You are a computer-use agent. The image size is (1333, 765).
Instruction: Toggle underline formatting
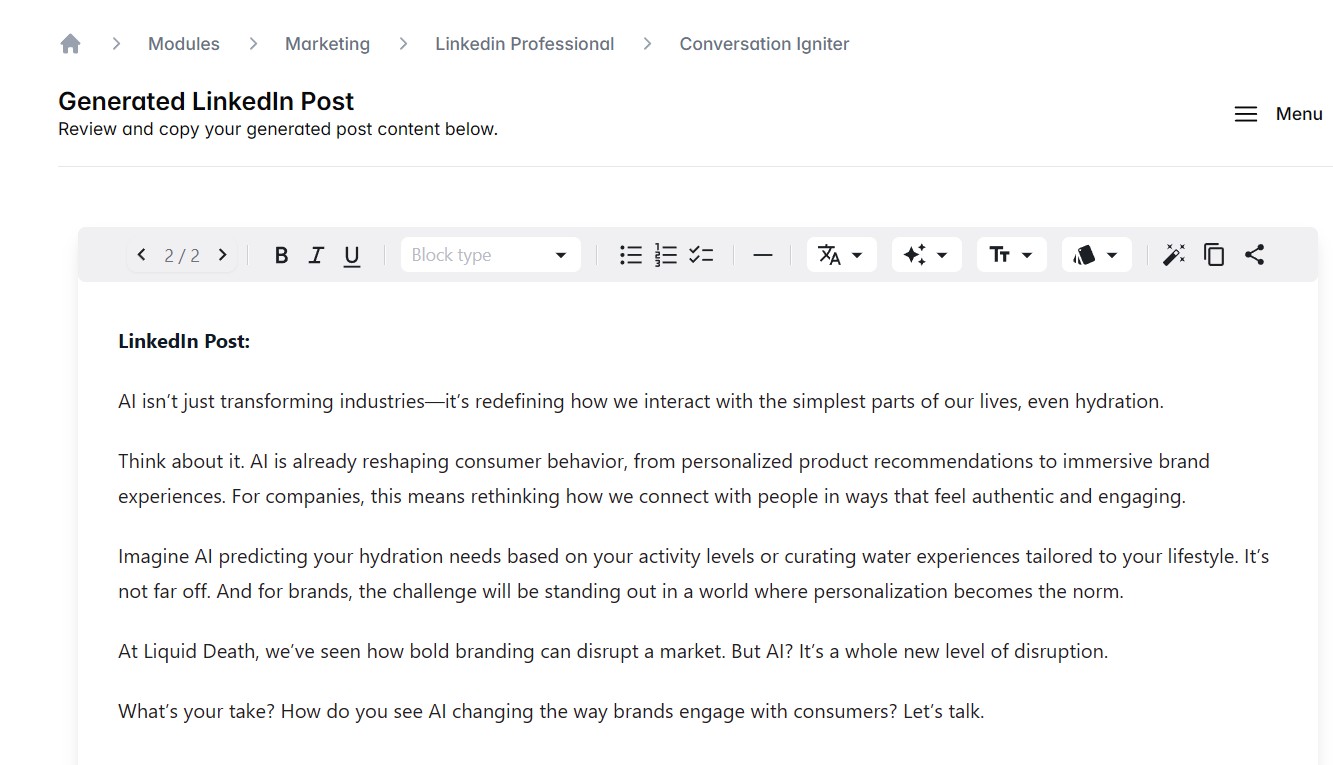(351, 255)
